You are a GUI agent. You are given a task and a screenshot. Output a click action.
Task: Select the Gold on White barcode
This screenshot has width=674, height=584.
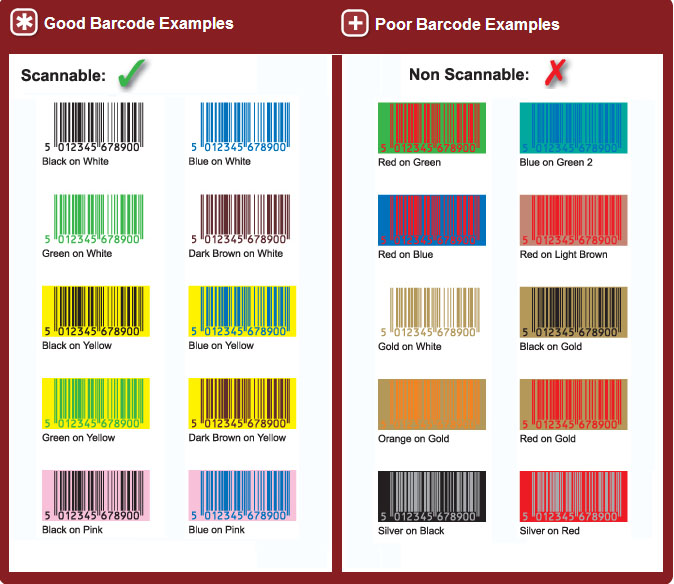(430, 312)
